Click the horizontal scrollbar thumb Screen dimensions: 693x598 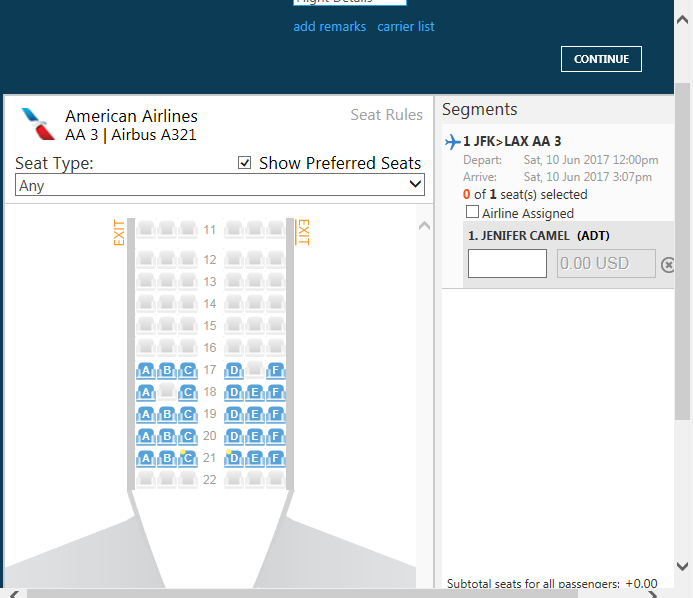coord(302,594)
